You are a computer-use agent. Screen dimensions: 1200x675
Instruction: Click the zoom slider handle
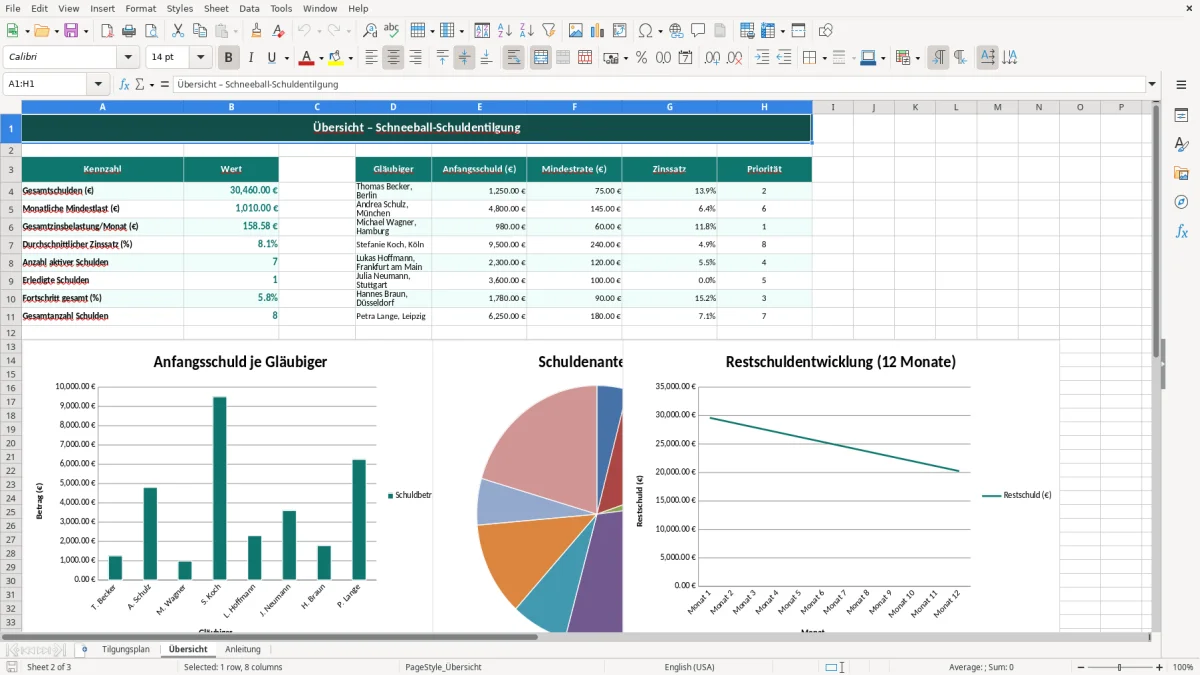(1120, 667)
